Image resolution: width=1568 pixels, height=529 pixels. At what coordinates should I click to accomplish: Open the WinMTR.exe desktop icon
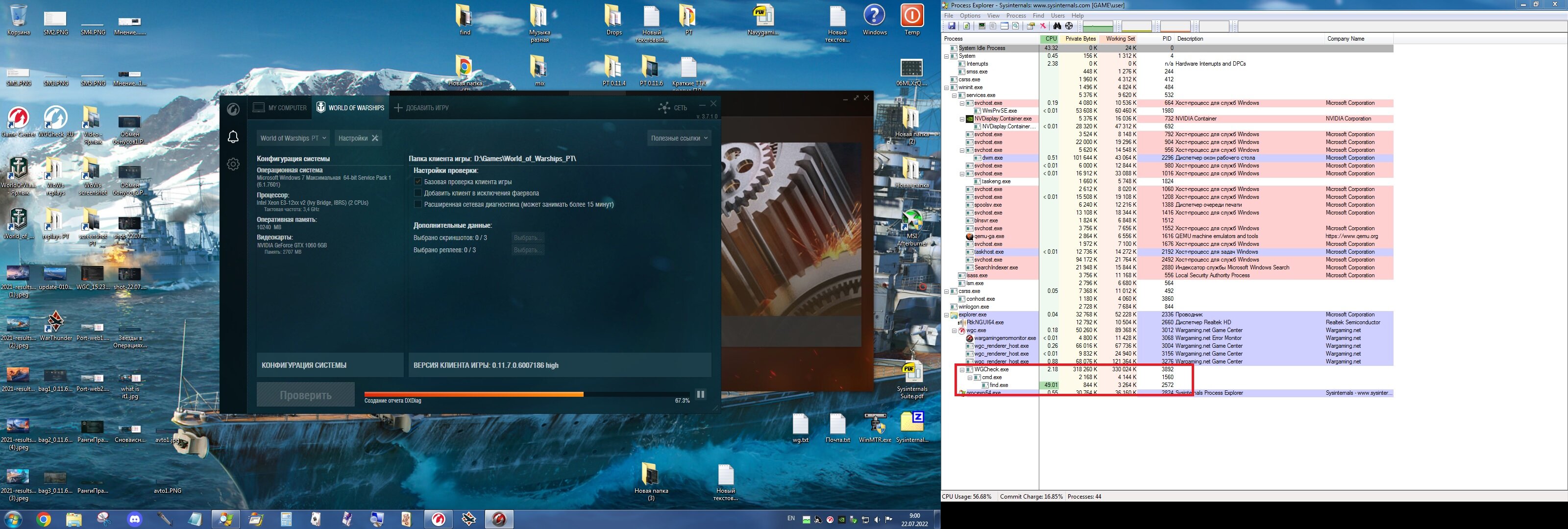pos(875,427)
